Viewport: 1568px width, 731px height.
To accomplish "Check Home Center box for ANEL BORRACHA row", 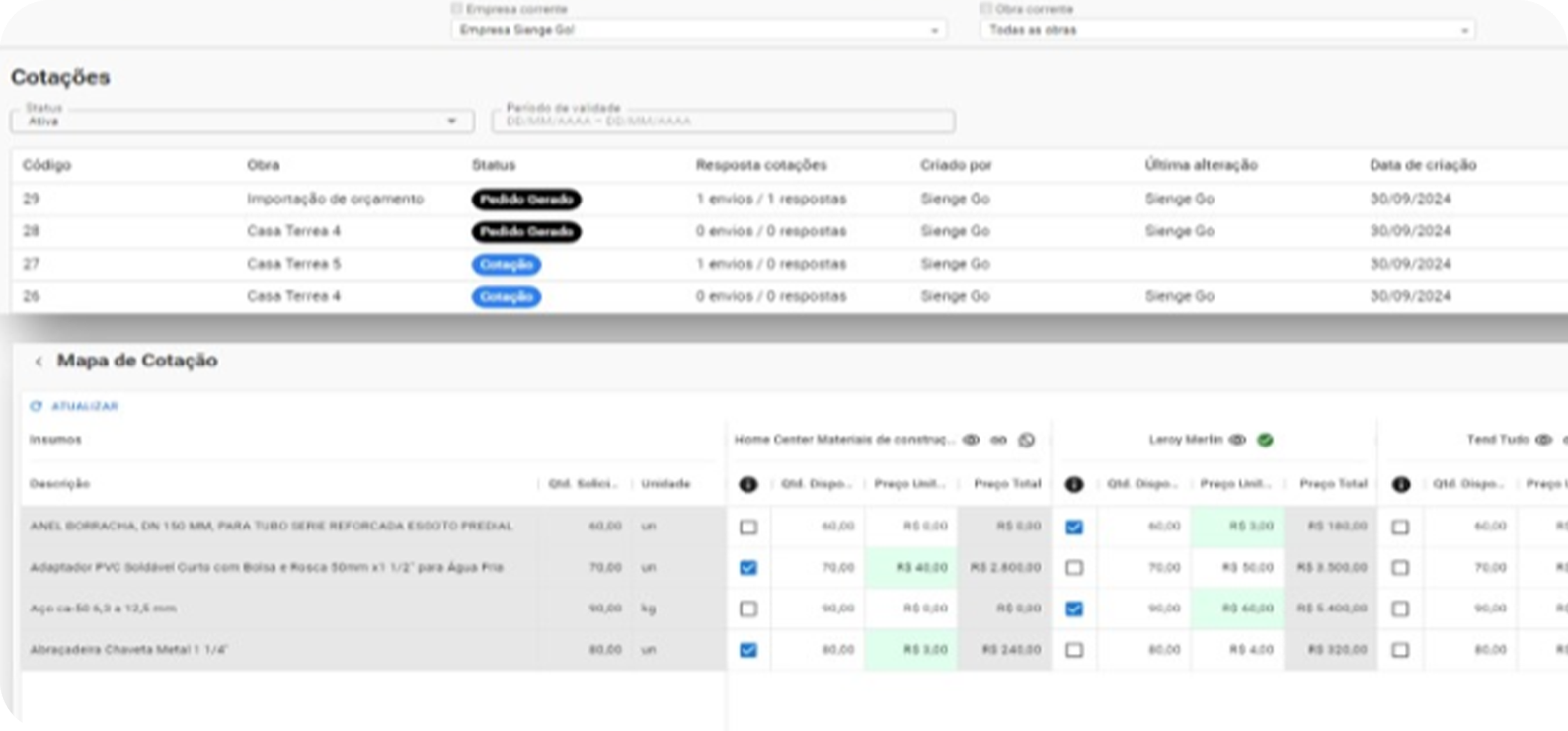I will click(748, 527).
